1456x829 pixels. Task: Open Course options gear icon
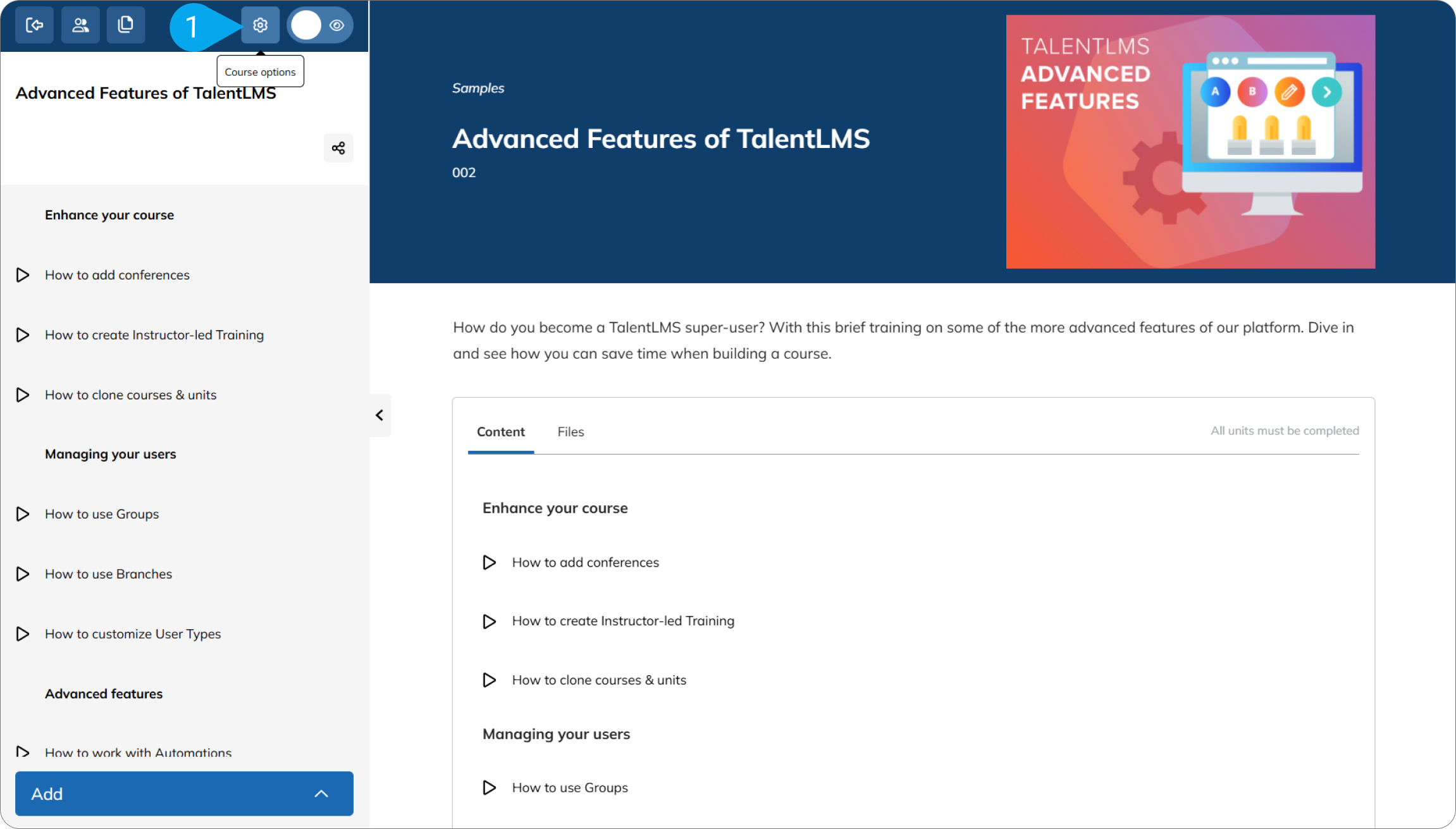click(260, 25)
